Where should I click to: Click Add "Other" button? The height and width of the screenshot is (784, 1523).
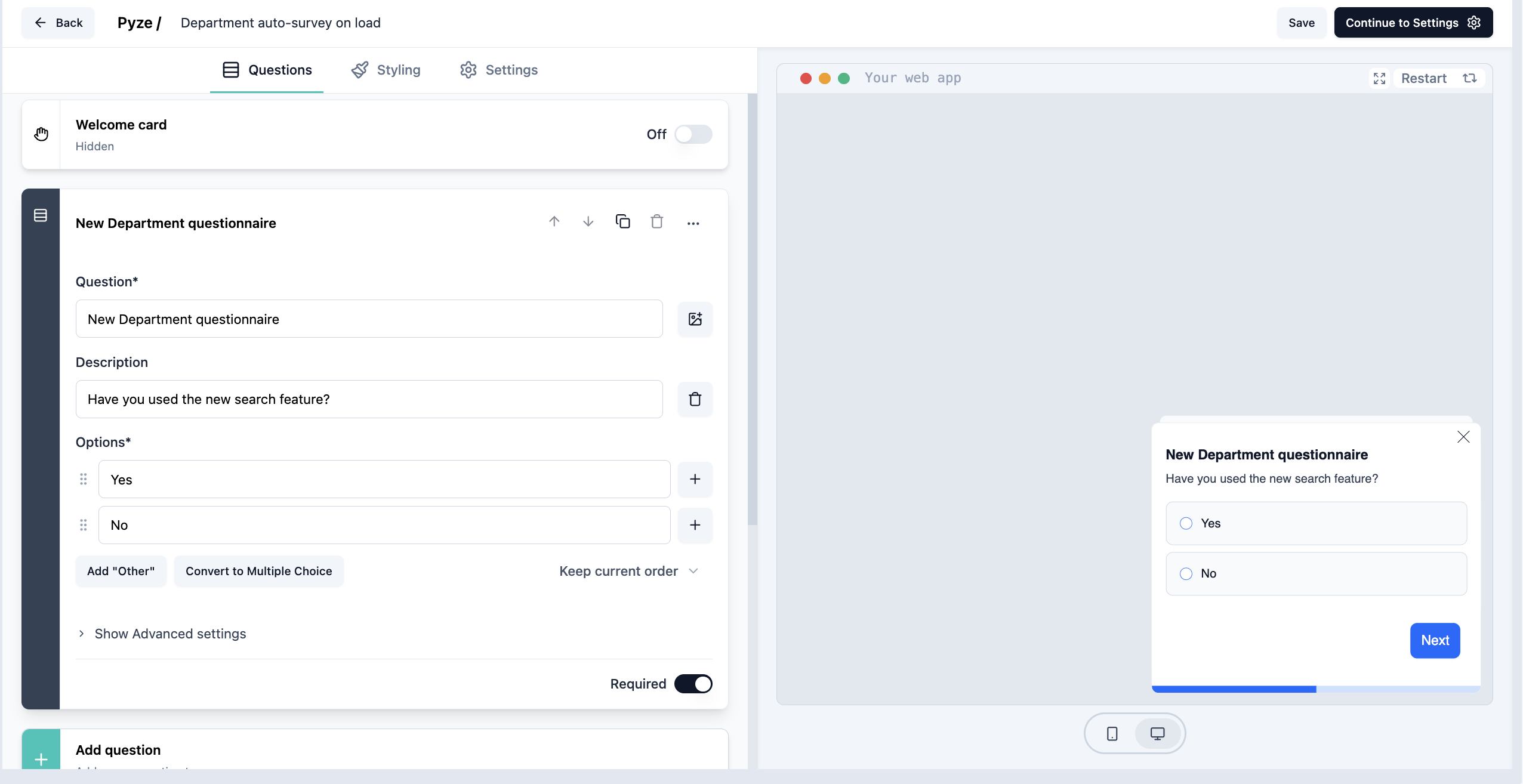tap(121, 571)
